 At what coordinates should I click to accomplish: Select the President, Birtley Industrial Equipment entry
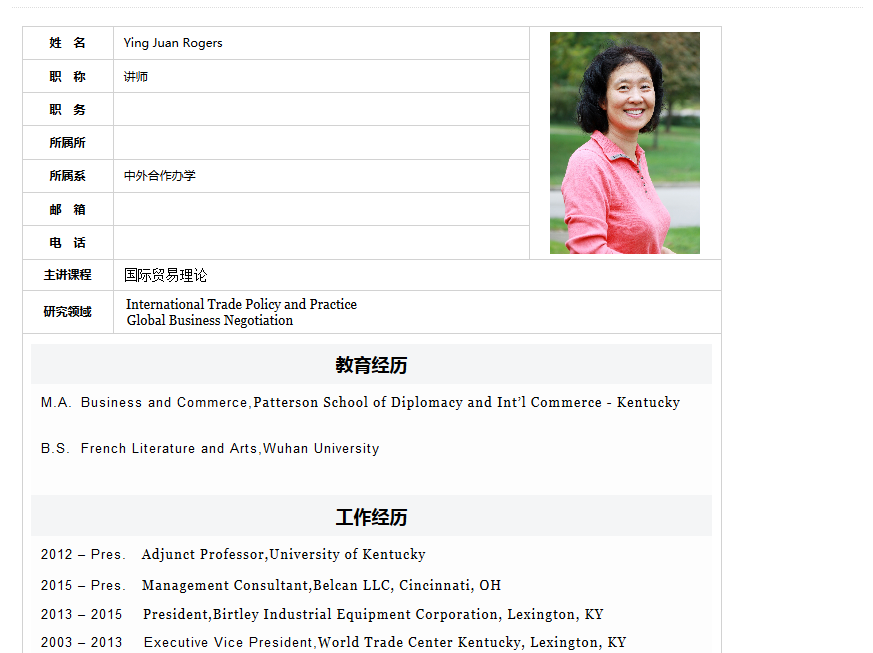click(373, 614)
